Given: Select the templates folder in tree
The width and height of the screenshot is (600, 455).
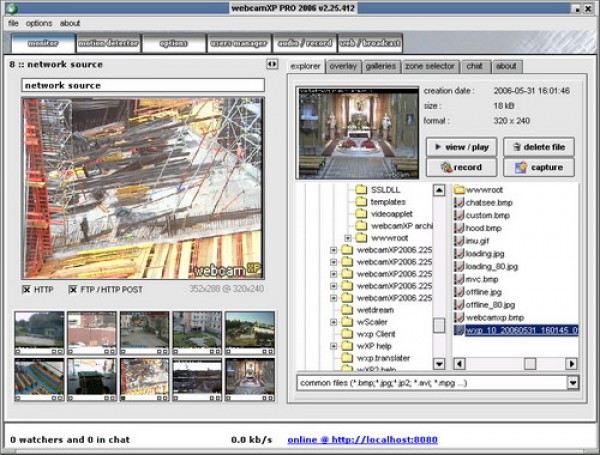Looking at the screenshot, I should pos(387,201).
